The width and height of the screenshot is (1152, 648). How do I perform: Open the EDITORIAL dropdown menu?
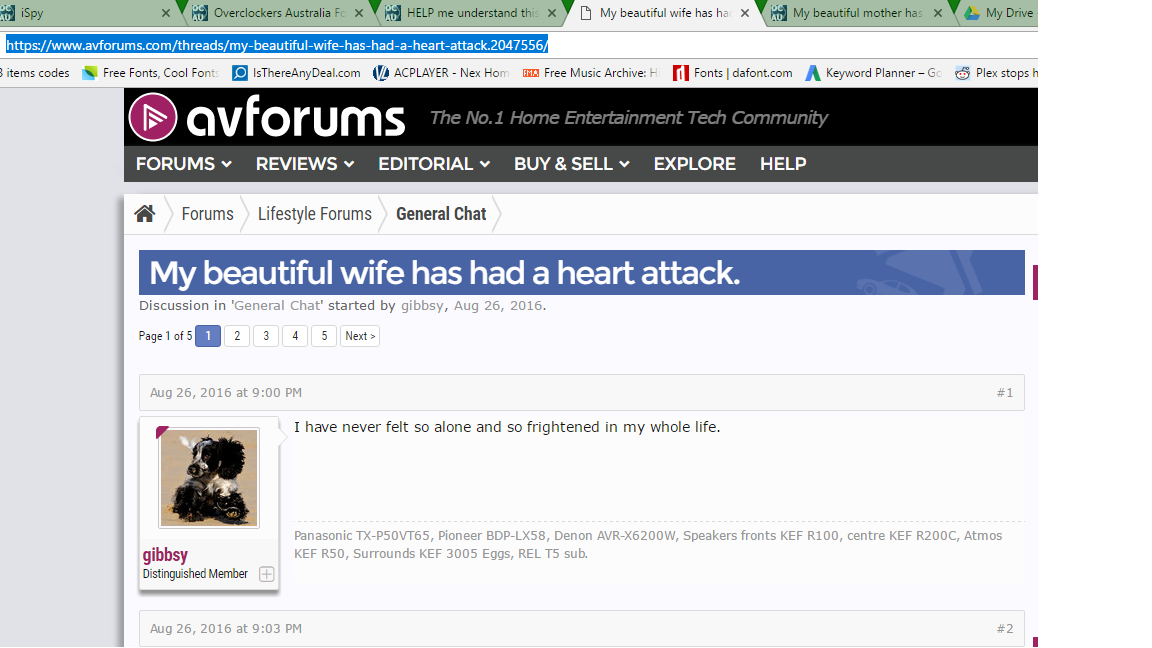tap(434, 164)
